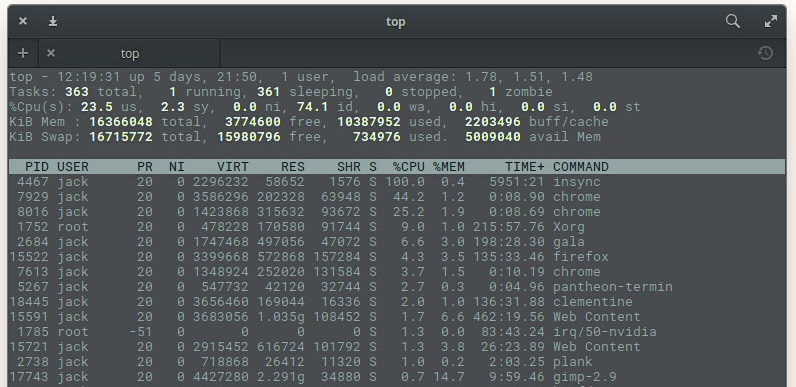Screen dimensions: 796x387
Task: Click the '363 total' tasks value
Action: (101, 92)
